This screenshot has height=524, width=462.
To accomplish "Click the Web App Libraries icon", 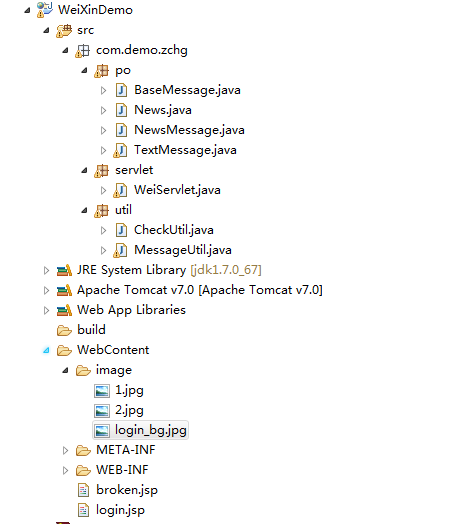I will [64, 310].
